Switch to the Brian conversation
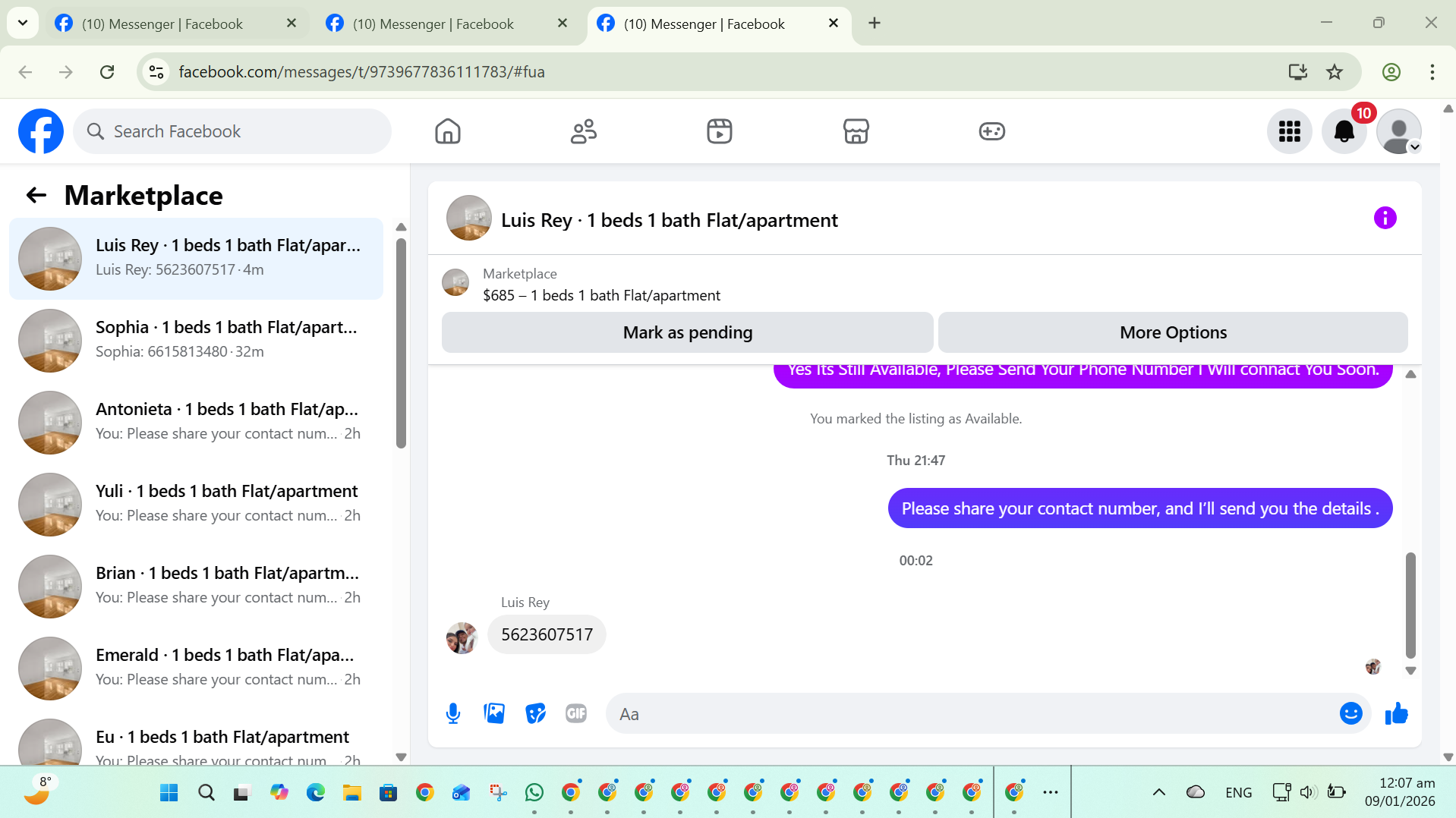Image resolution: width=1456 pixels, height=818 pixels. point(196,587)
